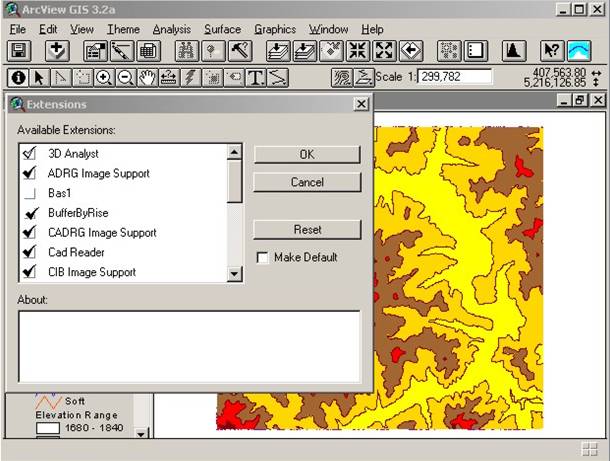Open the Edit menu

(48, 30)
